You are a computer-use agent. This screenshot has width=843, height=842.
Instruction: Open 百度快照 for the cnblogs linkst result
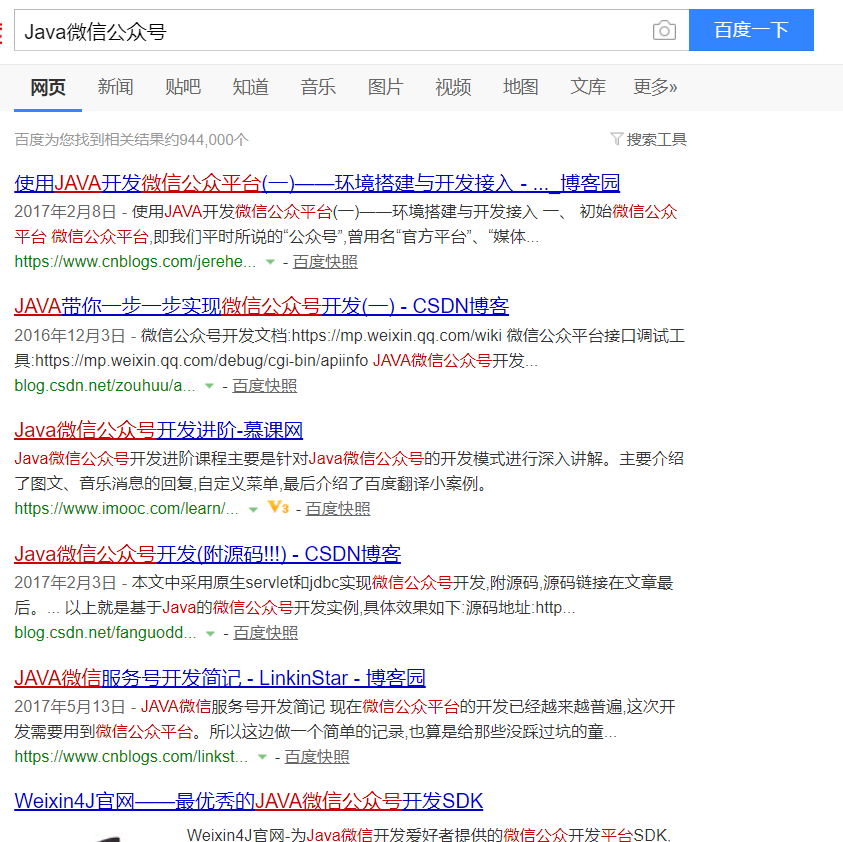pyautogui.click(x=317, y=757)
